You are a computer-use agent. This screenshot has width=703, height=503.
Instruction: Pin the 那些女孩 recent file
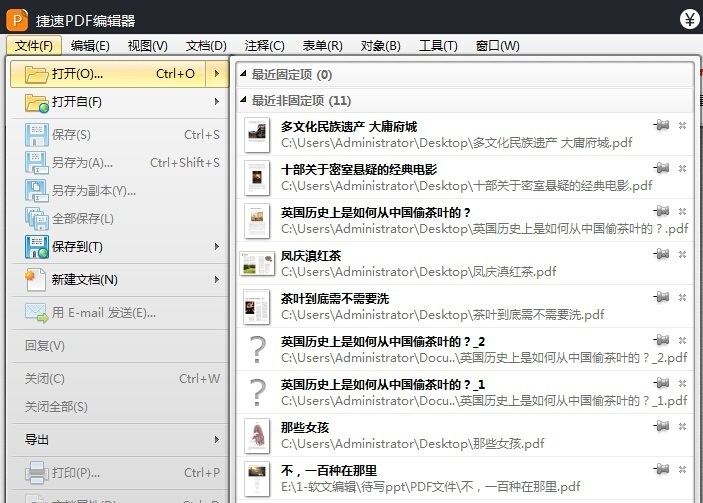click(661, 426)
